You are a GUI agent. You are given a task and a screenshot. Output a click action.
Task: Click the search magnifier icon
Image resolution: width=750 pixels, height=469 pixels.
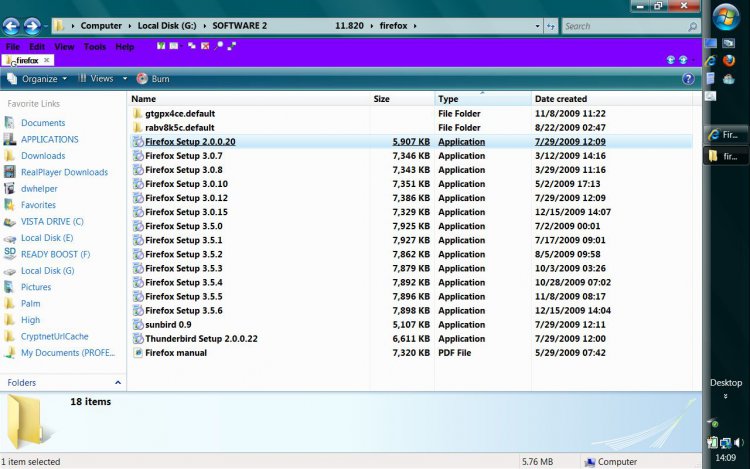(x=692, y=27)
